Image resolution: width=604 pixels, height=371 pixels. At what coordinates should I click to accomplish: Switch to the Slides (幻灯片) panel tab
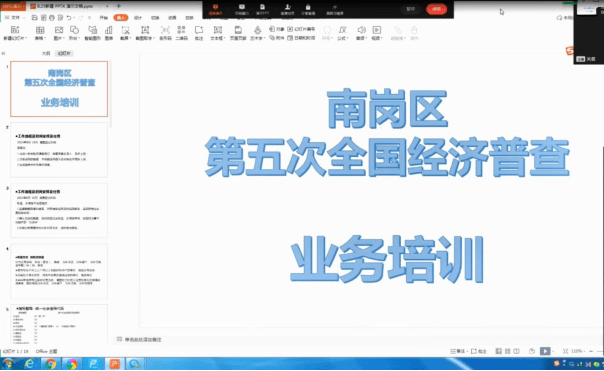(x=64, y=53)
